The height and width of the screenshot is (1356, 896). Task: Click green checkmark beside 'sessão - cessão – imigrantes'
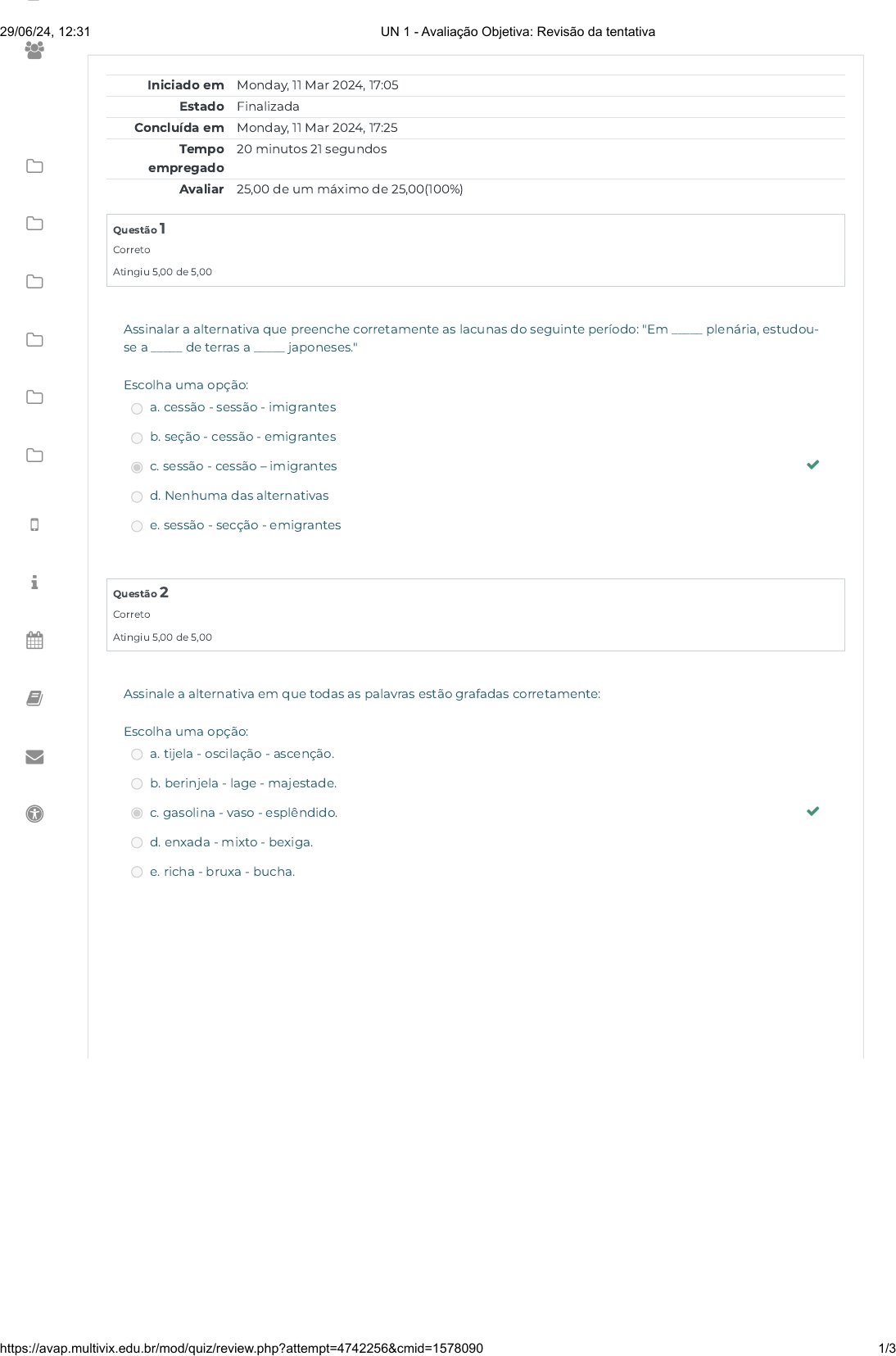(x=812, y=465)
